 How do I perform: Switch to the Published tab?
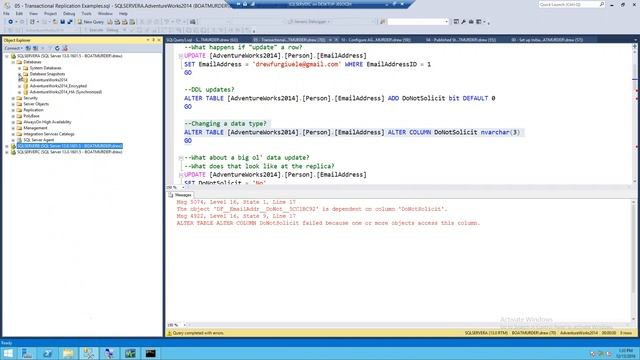tap(461, 40)
